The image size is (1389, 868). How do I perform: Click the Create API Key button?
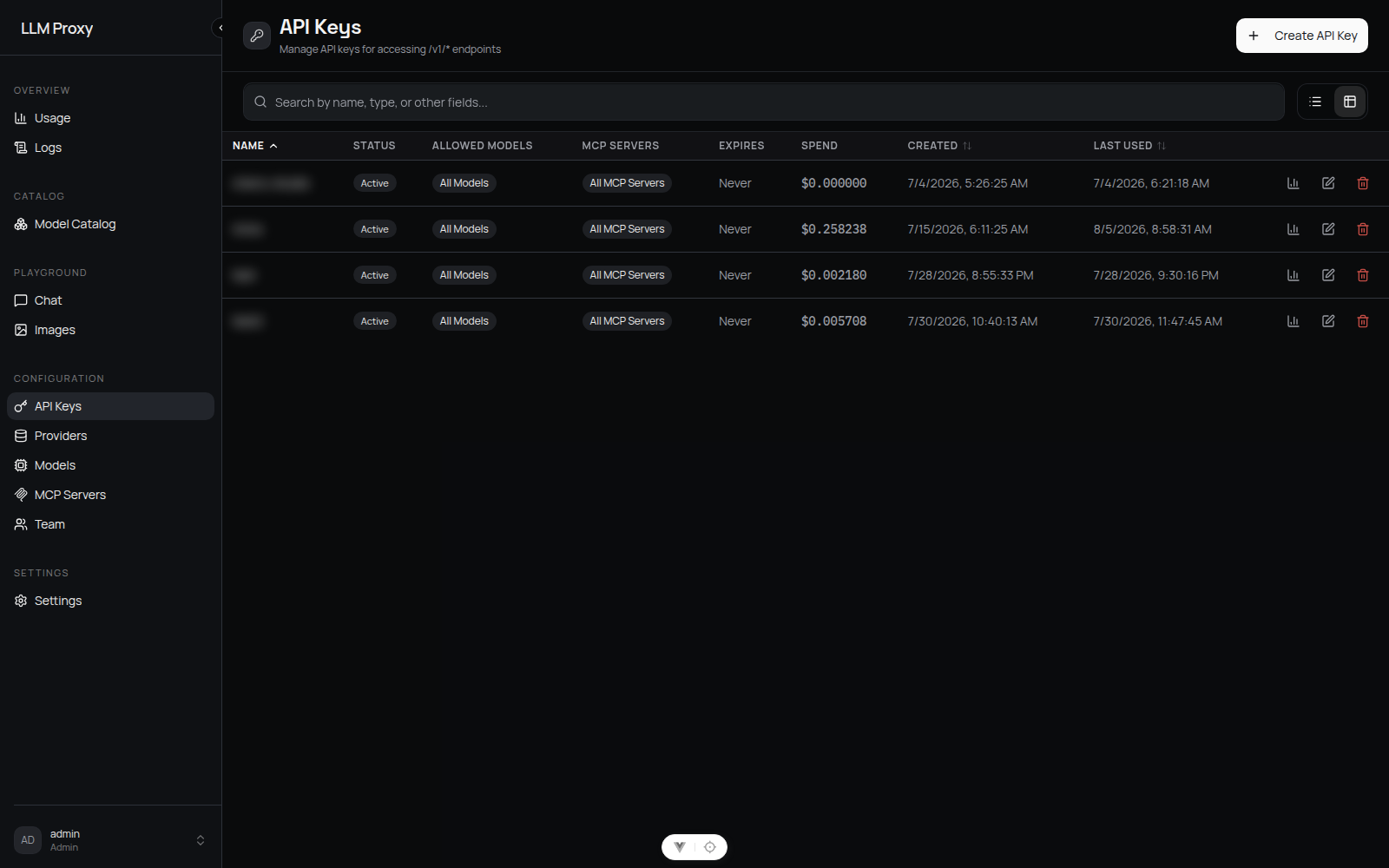coord(1301,36)
